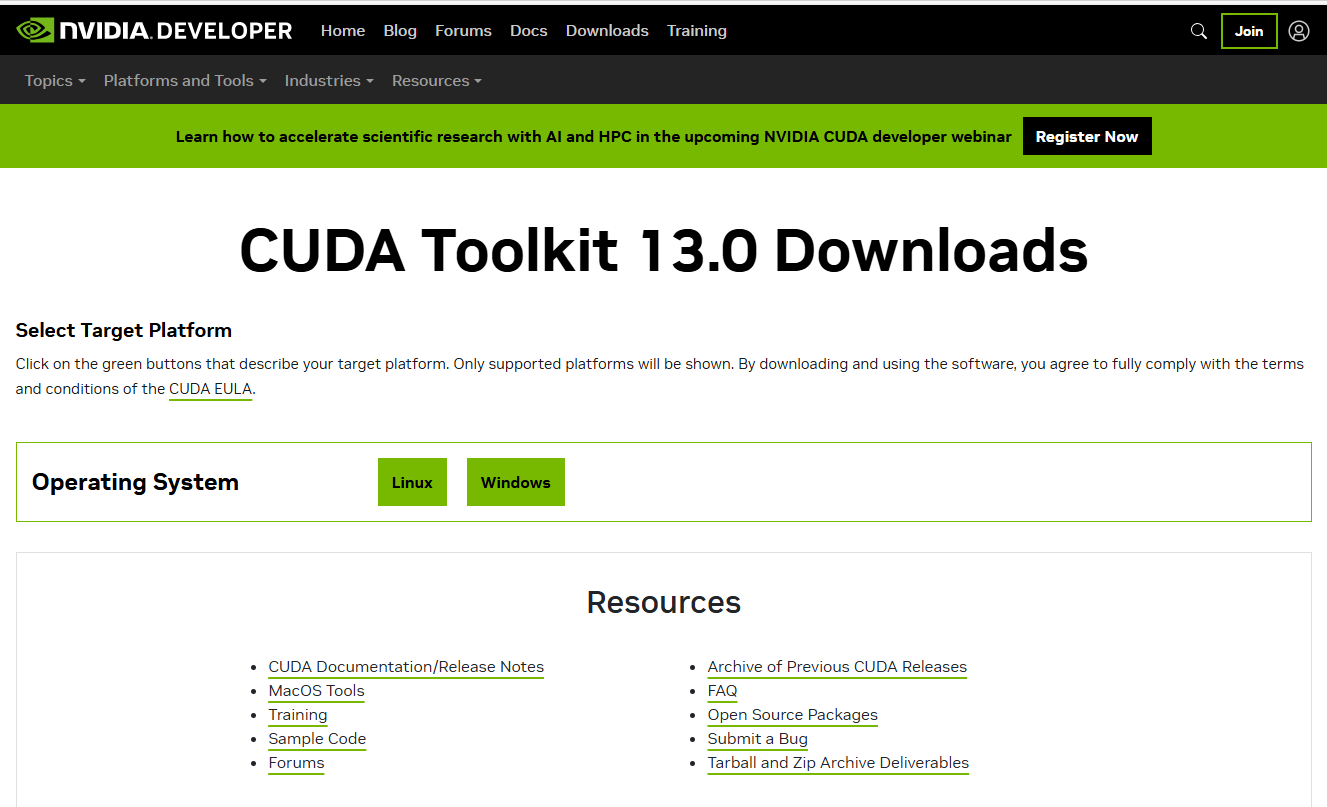Screen dimensions: 1327x807
Task: Open the Blog menu item
Action: 400,31
